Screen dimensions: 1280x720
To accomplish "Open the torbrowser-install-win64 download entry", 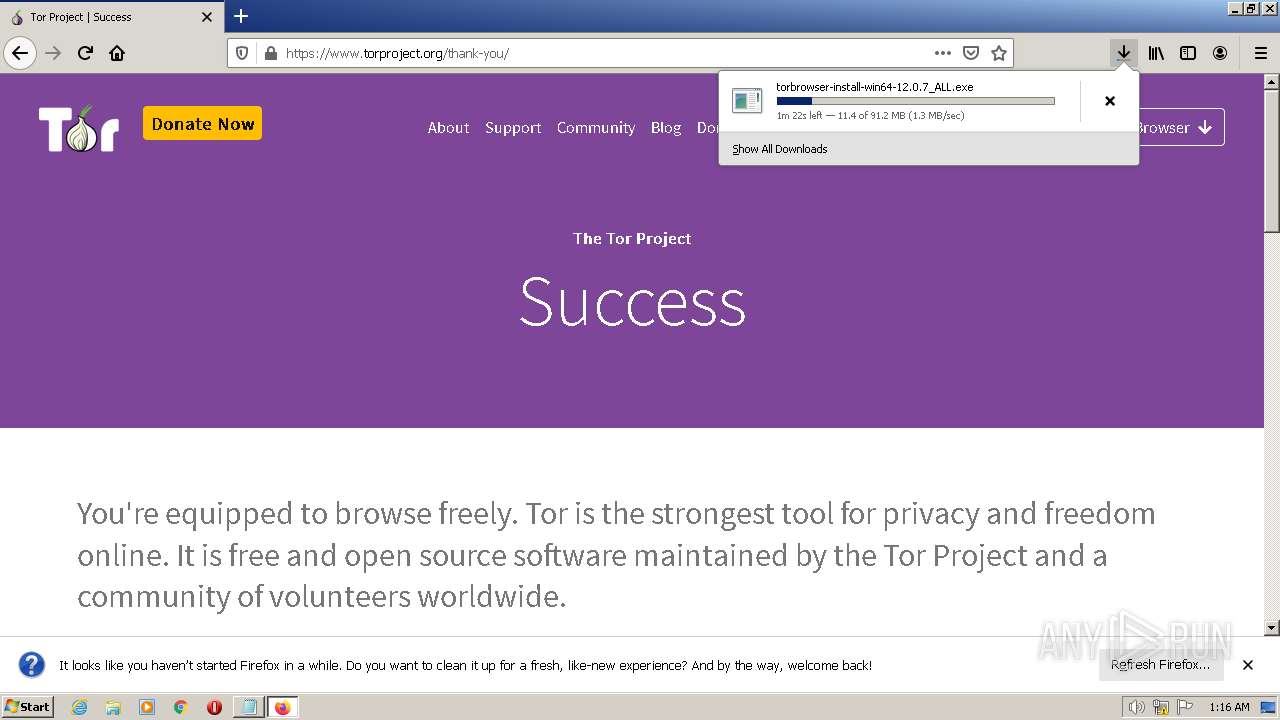I will coord(900,101).
